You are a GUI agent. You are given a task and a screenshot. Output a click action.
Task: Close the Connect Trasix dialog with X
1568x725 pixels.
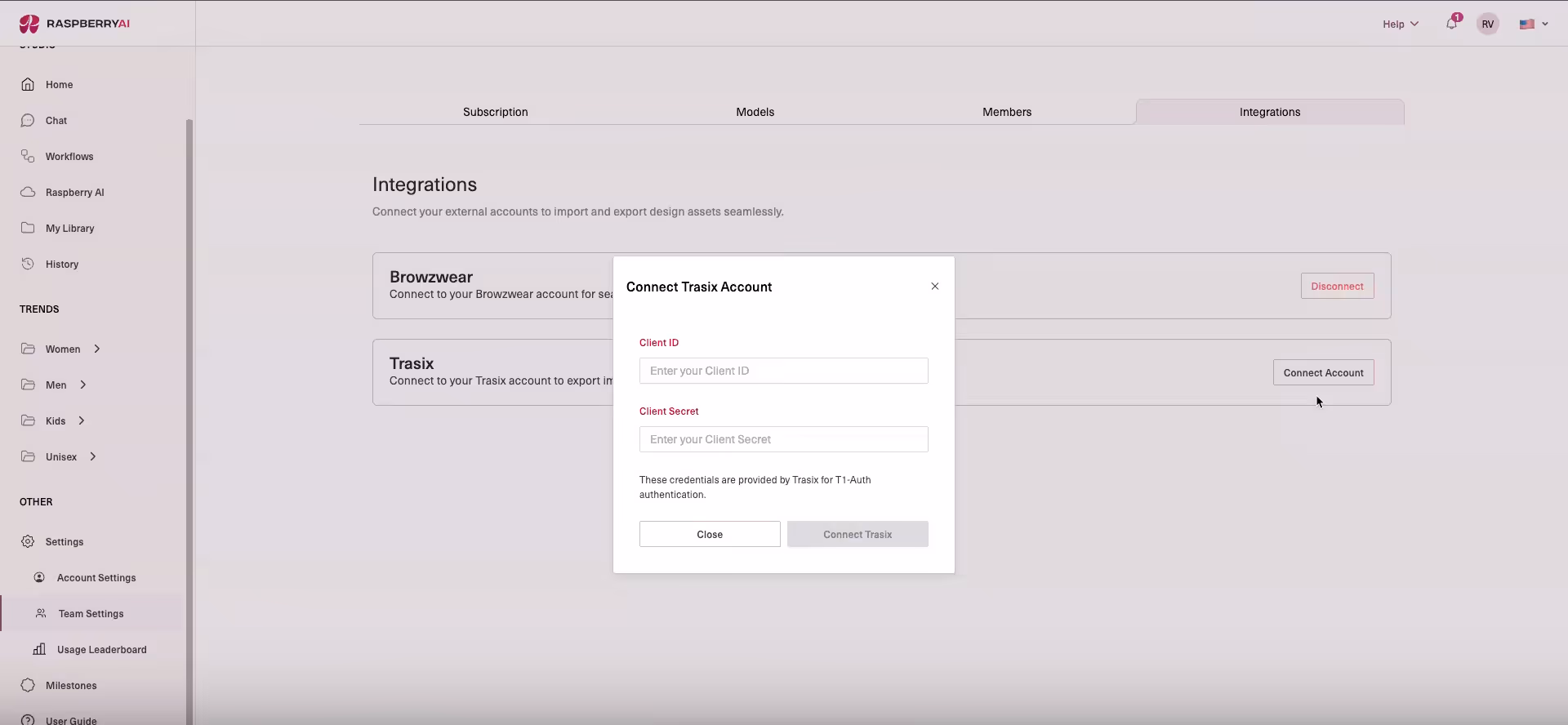(x=935, y=287)
